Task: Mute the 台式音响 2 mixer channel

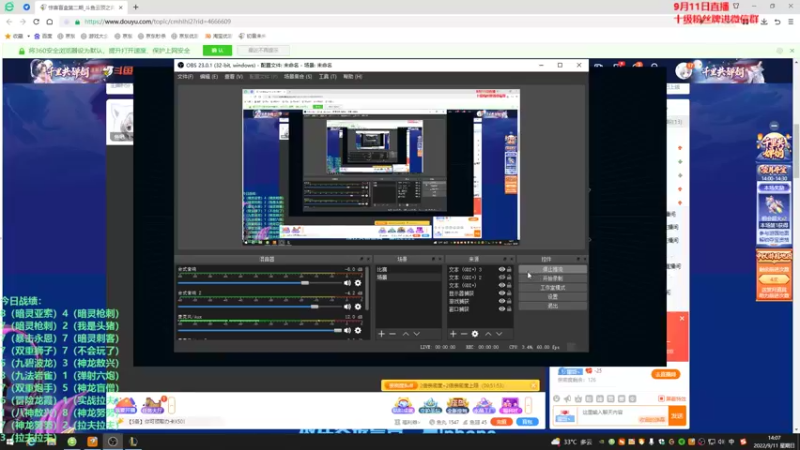Action: coord(347,307)
